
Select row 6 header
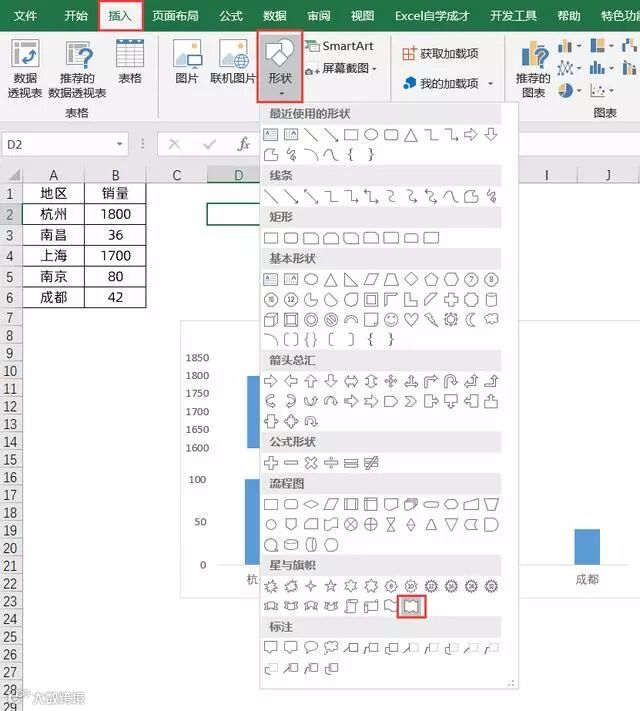10,297
